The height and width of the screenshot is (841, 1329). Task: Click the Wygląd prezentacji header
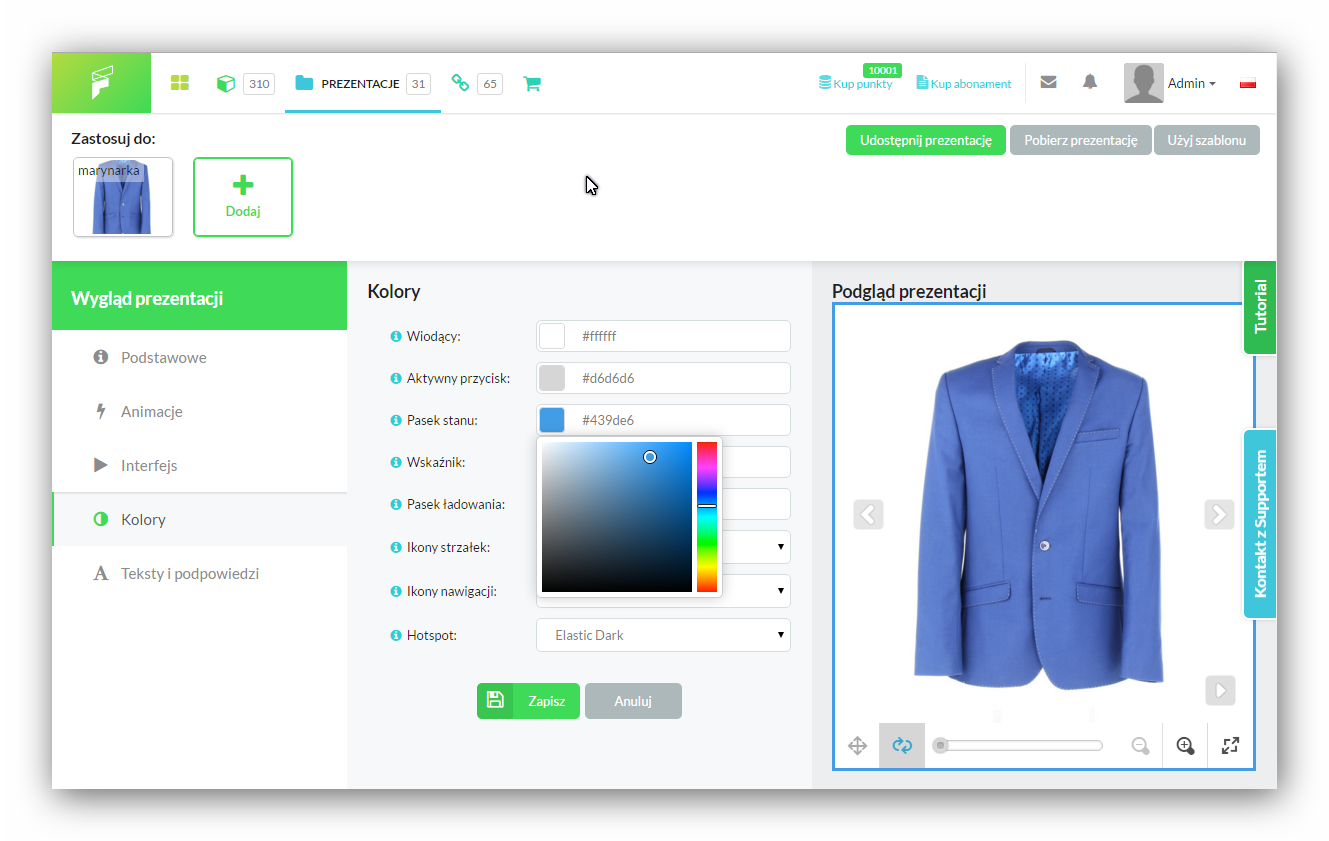(200, 296)
